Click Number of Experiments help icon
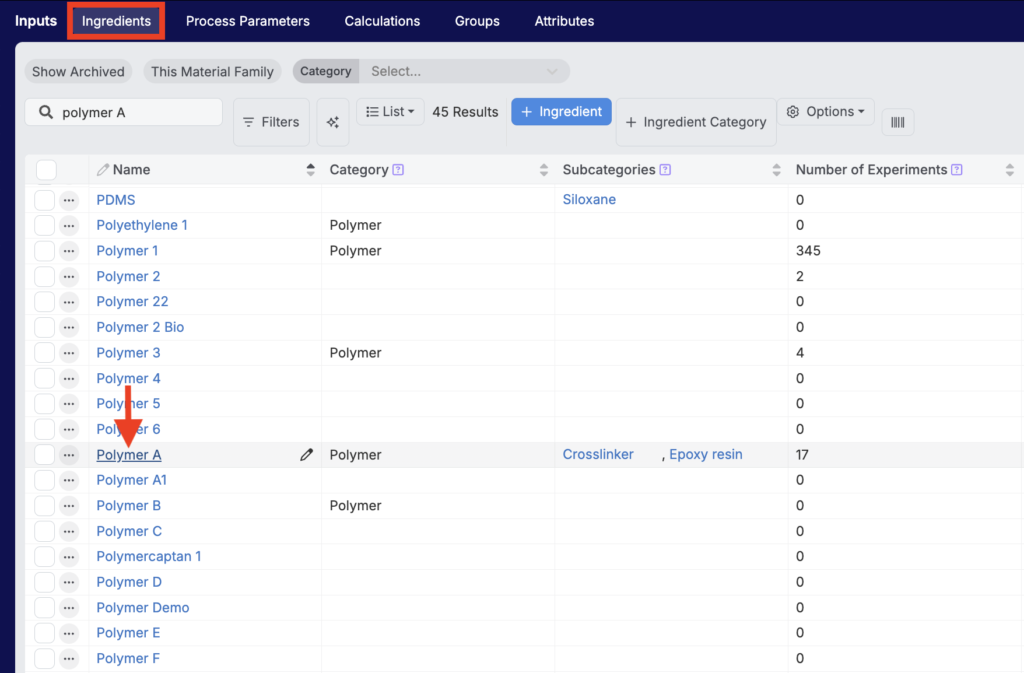1024x673 pixels. (957, 170)
